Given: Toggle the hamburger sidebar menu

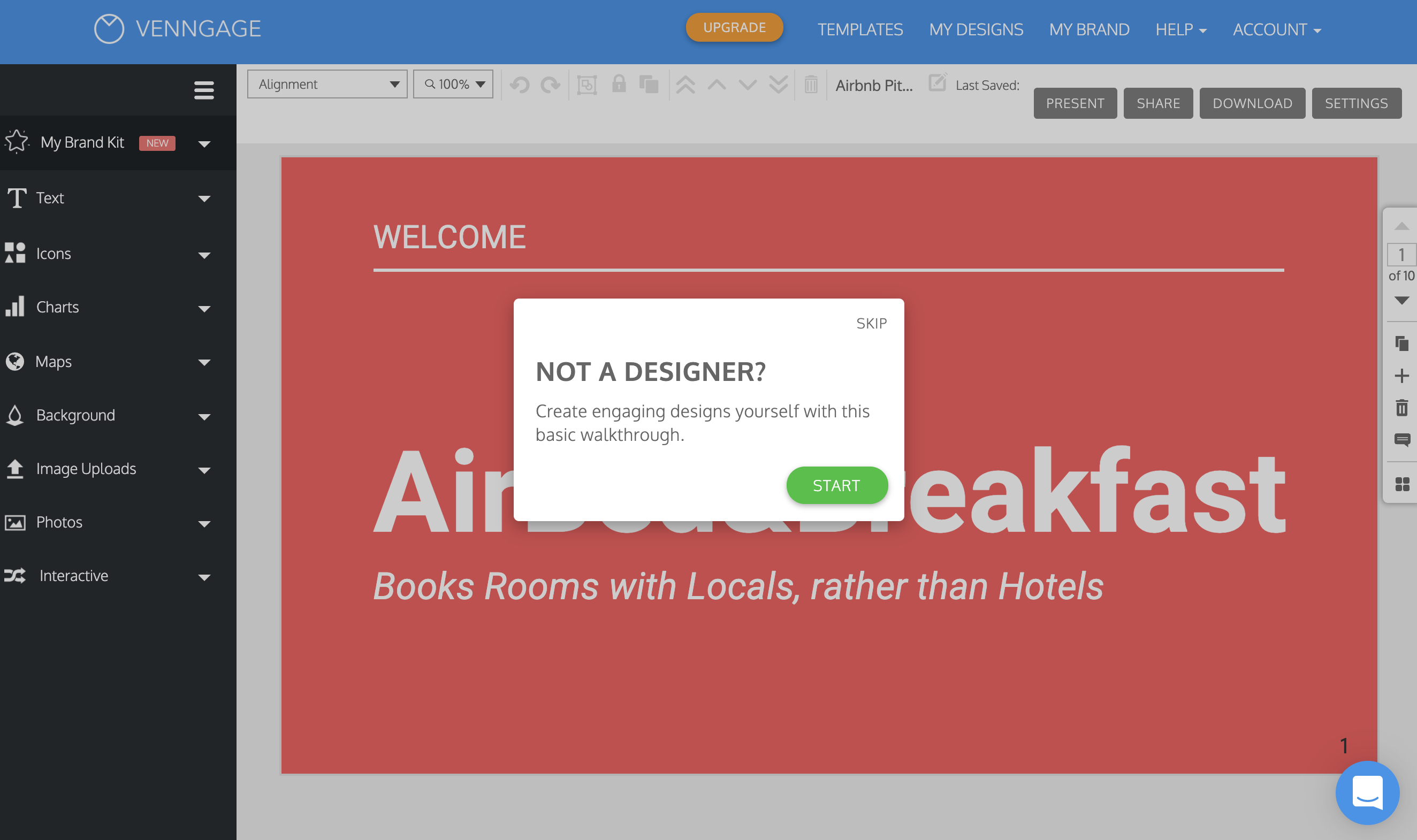Looking at the screenshot, I should pyautogui.click(x=204, y=90).
